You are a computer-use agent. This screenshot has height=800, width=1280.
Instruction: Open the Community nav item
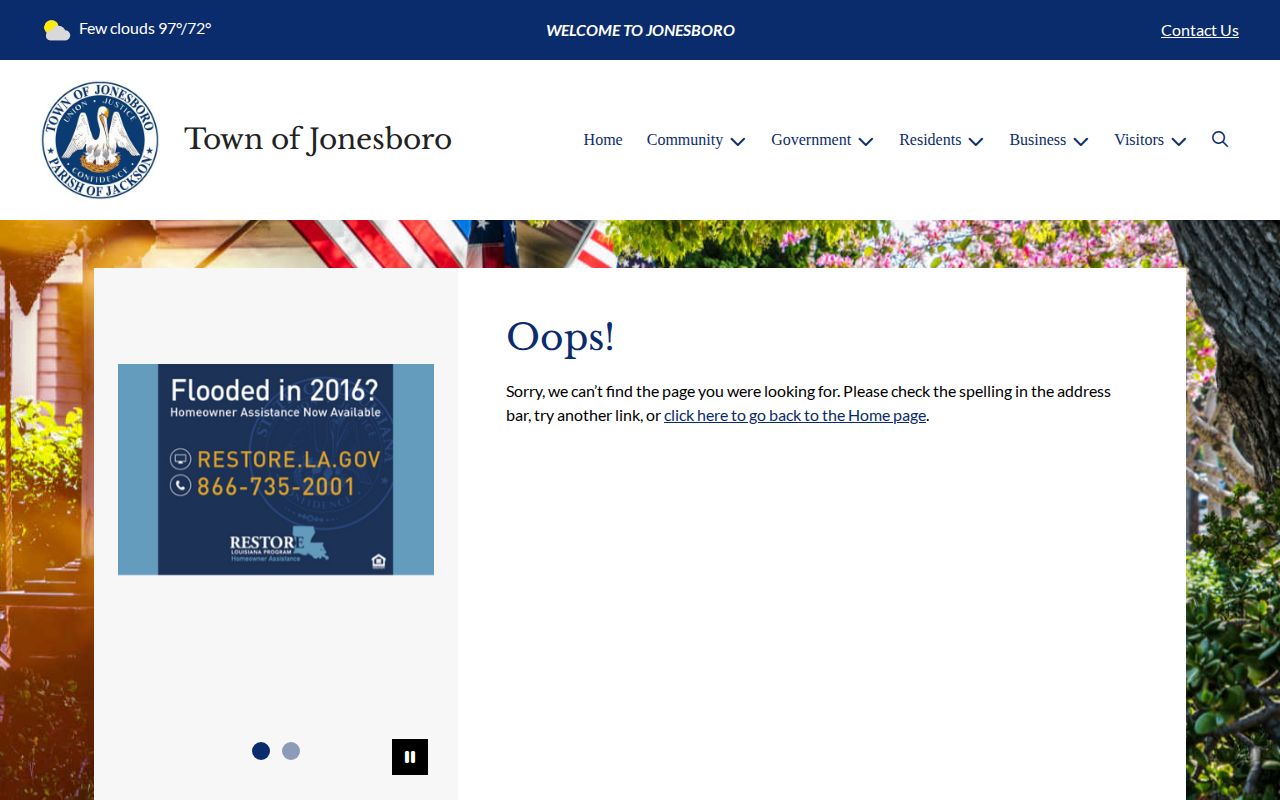coord(685,140)
